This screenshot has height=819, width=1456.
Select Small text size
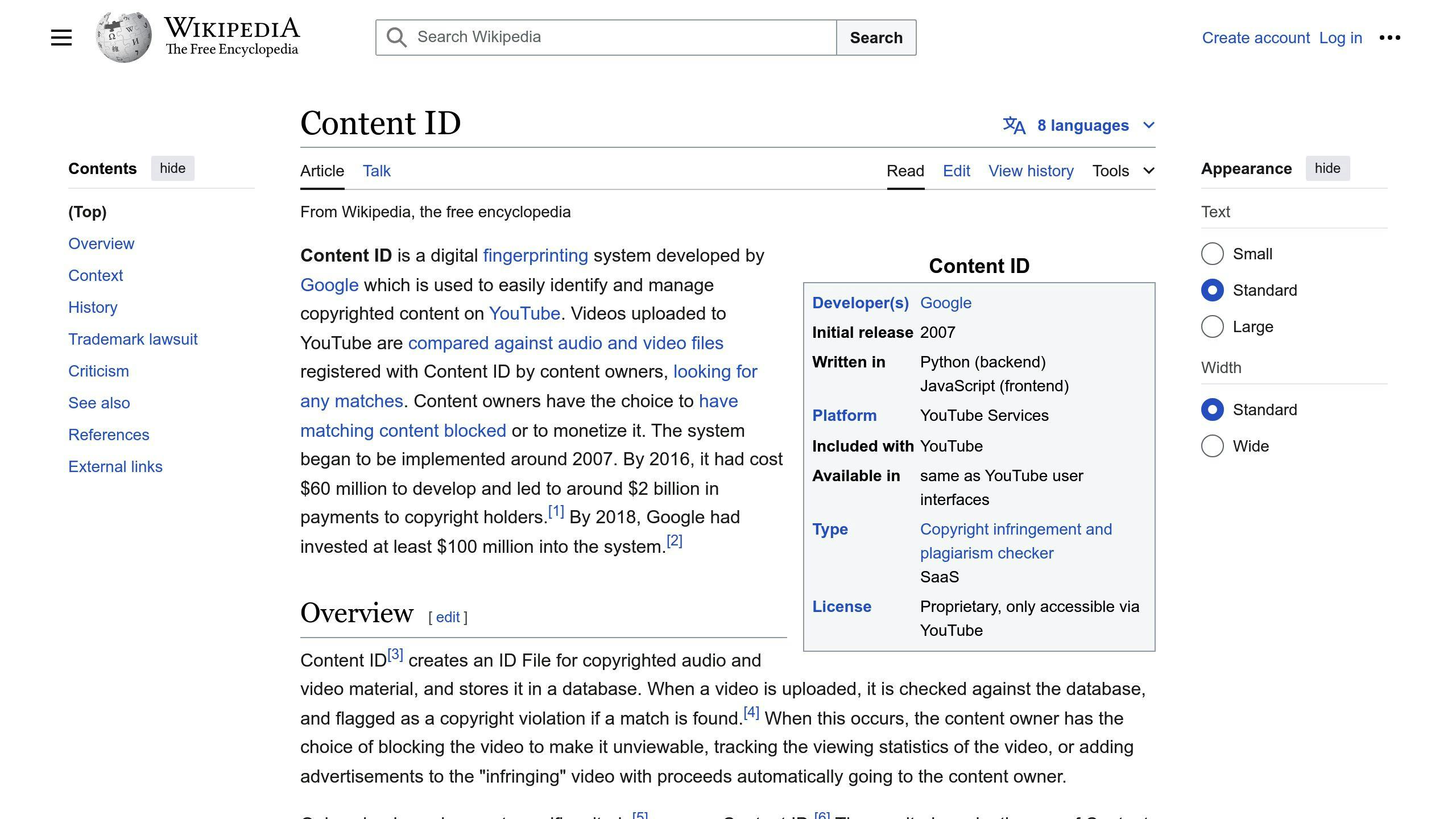(x=1212, y=254)
